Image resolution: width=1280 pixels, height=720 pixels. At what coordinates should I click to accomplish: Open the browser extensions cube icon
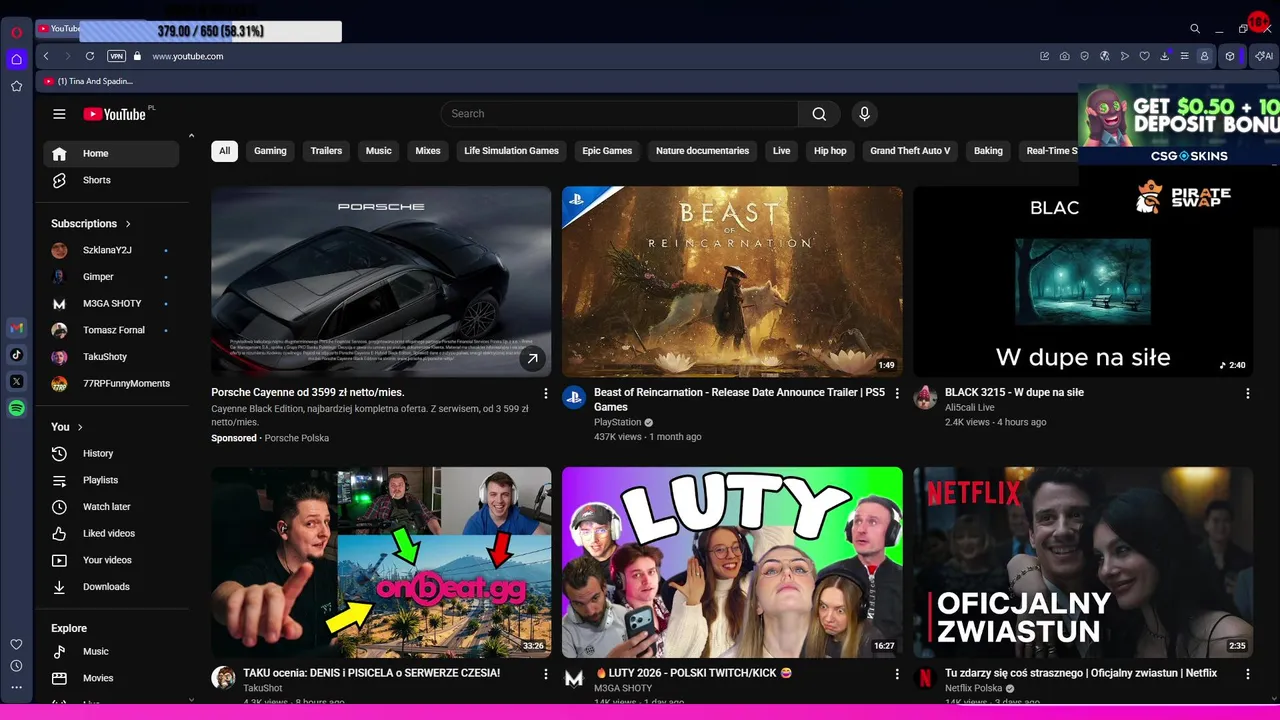tap(1230, 56)
